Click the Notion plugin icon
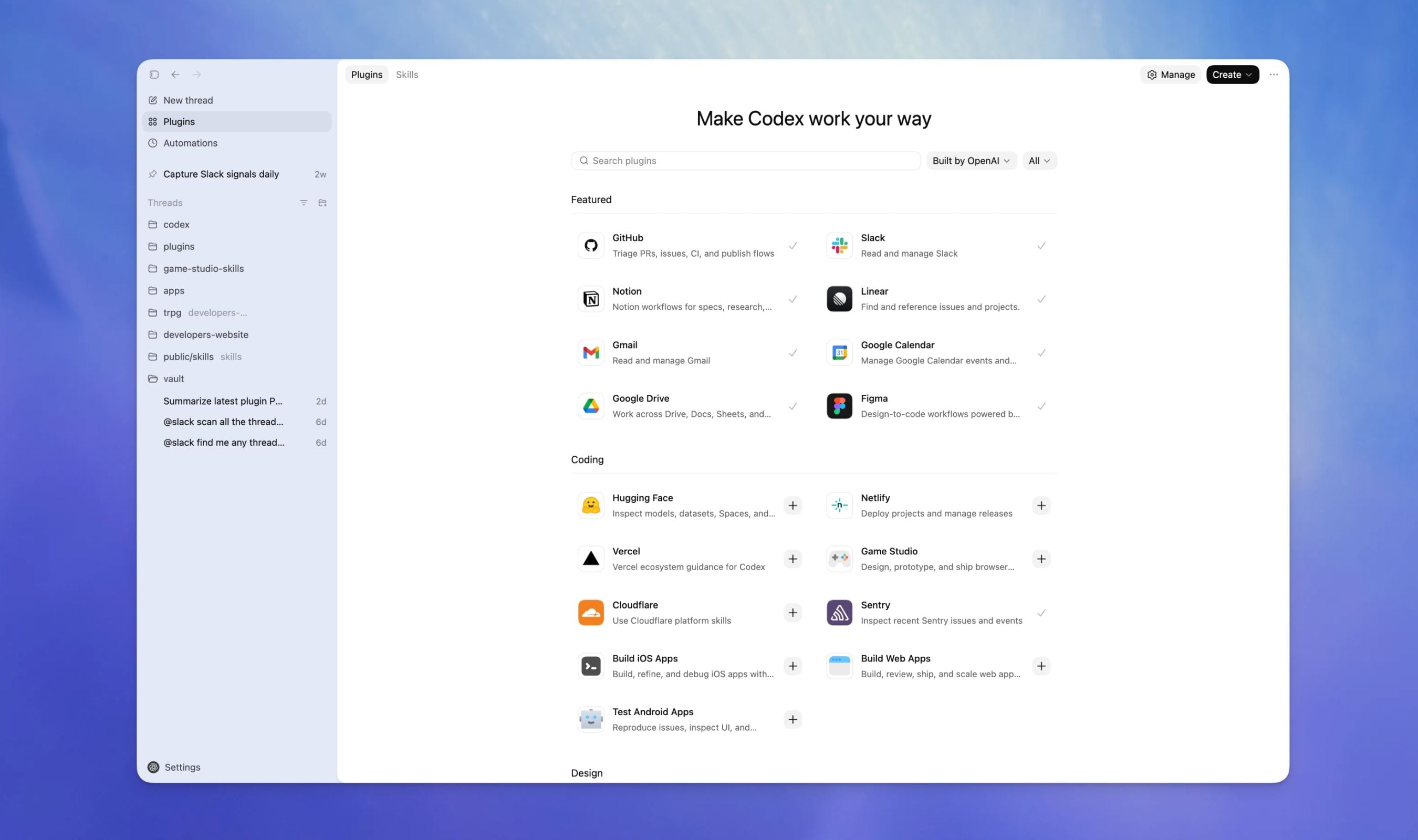The image size is (1418, 840). tap(590, 298)
